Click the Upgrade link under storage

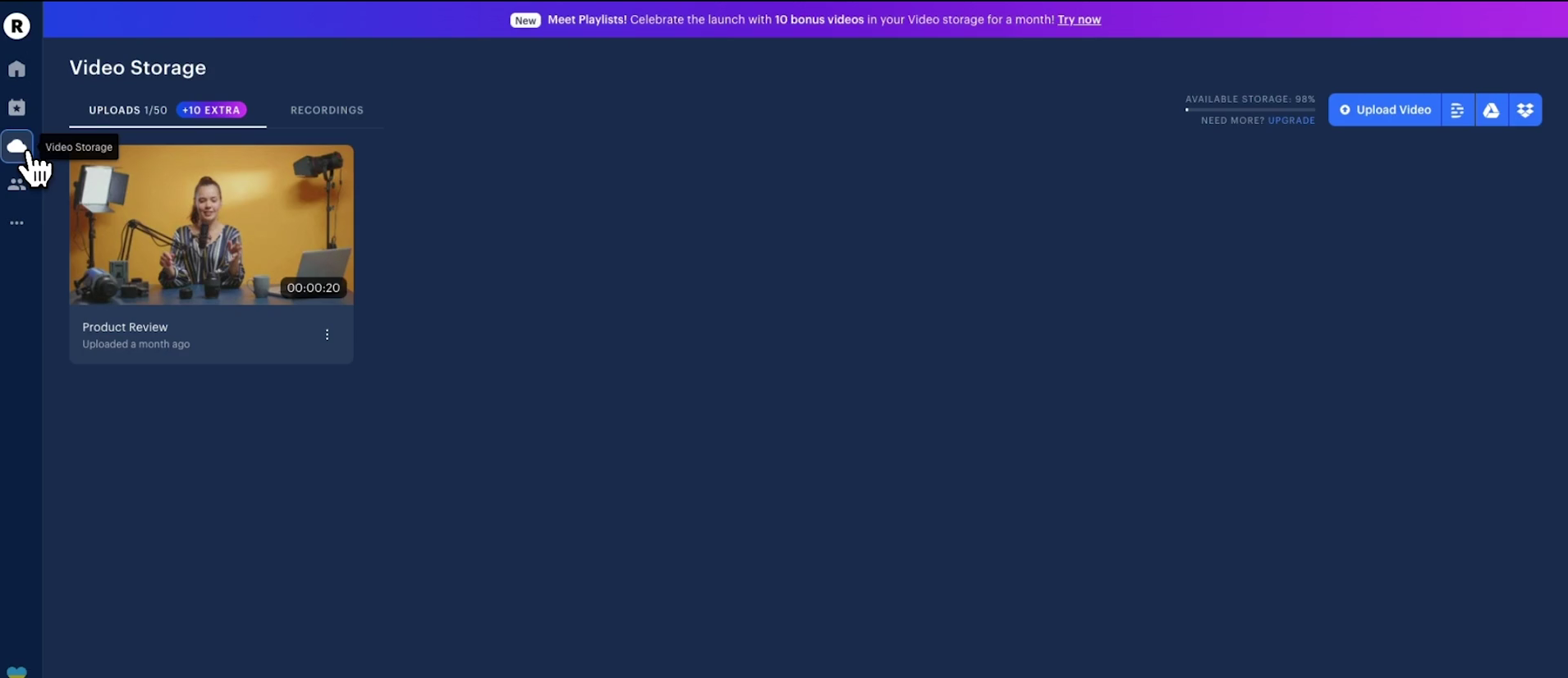pos(1291,121)
